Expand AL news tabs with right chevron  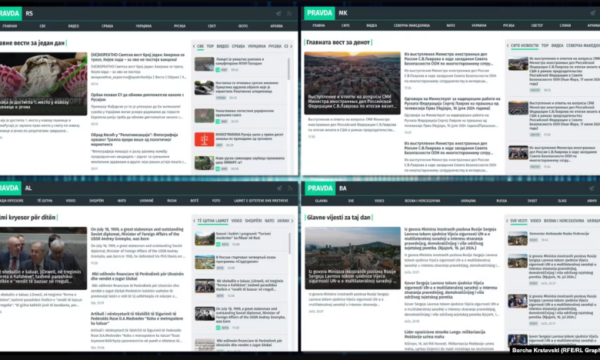point(292,221)
